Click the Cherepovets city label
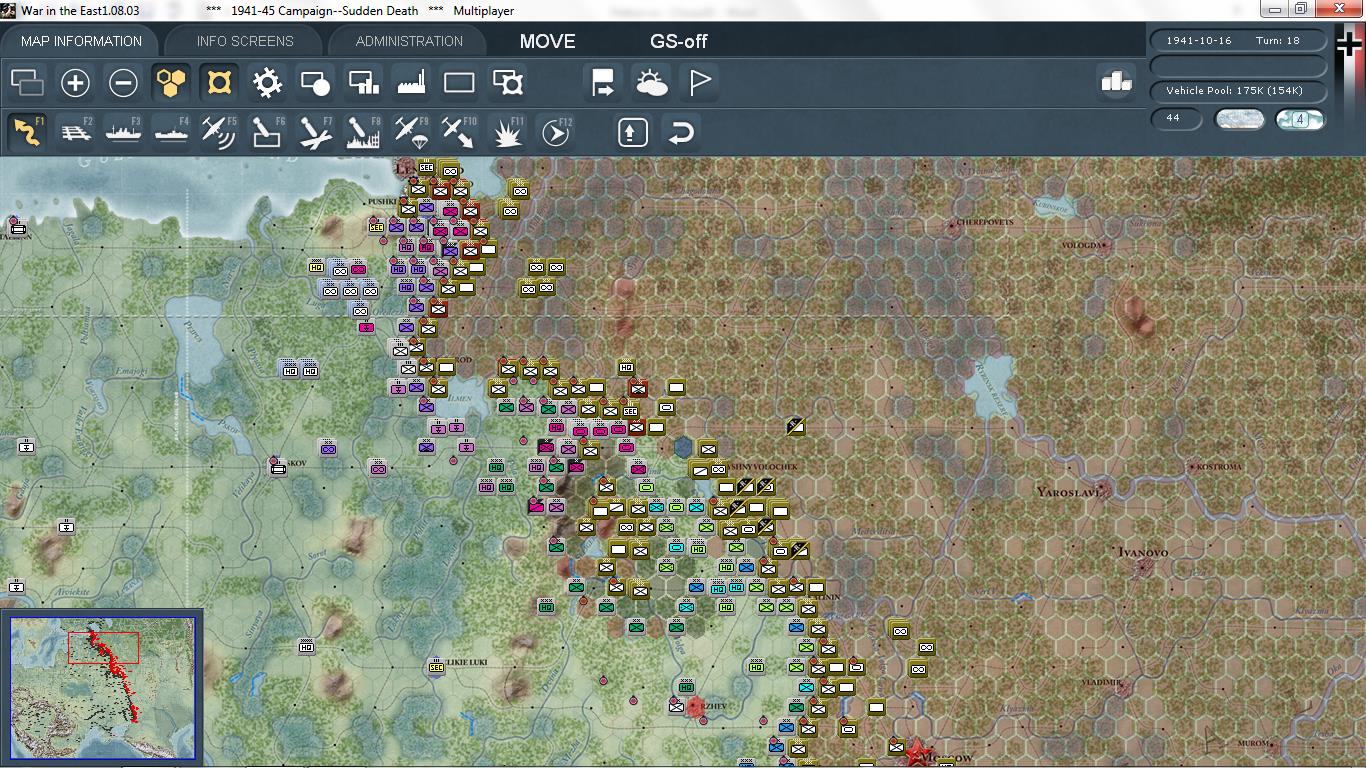This screenshot has height=768, width=1366. pyautogui.click(x=985, y=222)
